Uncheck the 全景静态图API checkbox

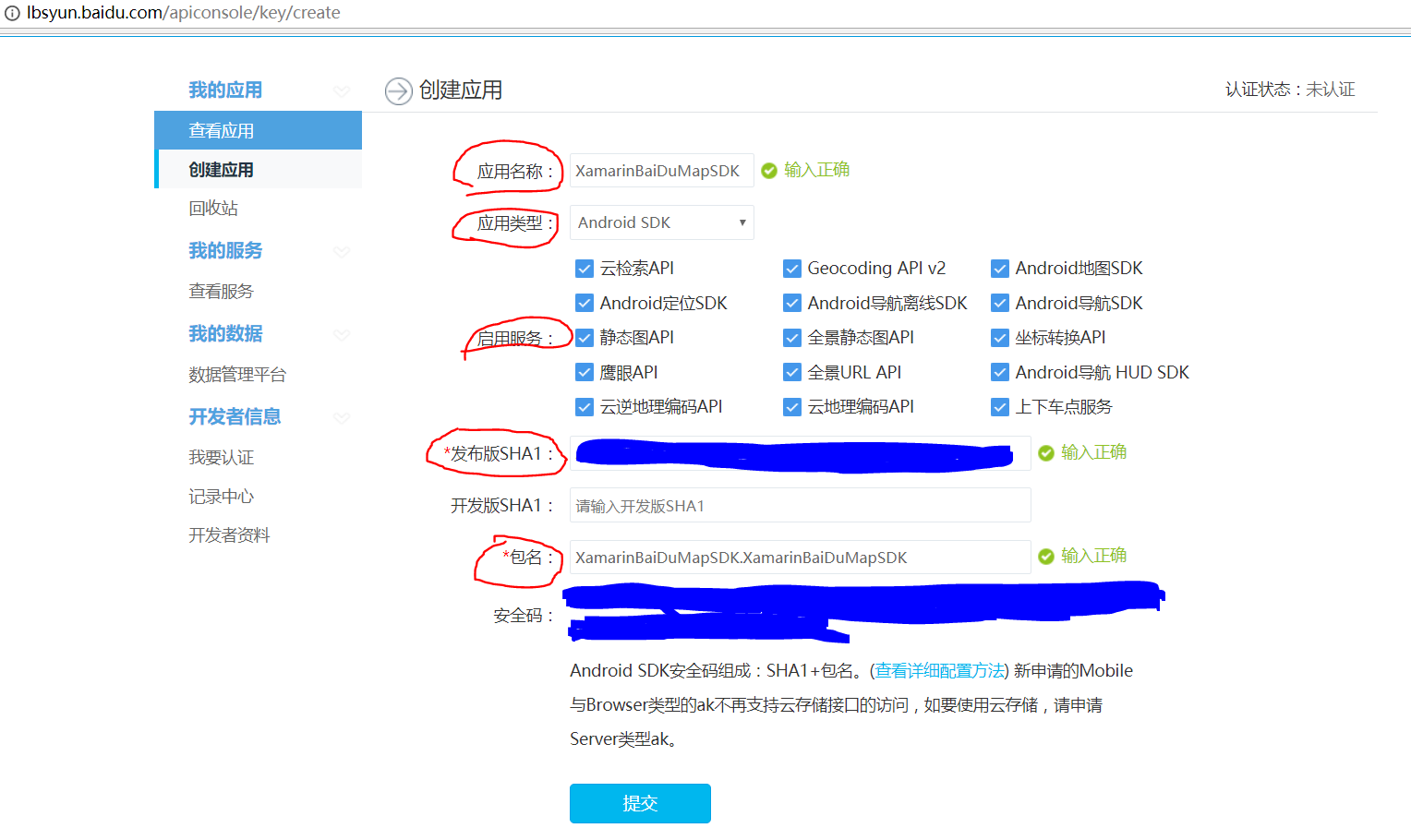(x=792, y=338)
